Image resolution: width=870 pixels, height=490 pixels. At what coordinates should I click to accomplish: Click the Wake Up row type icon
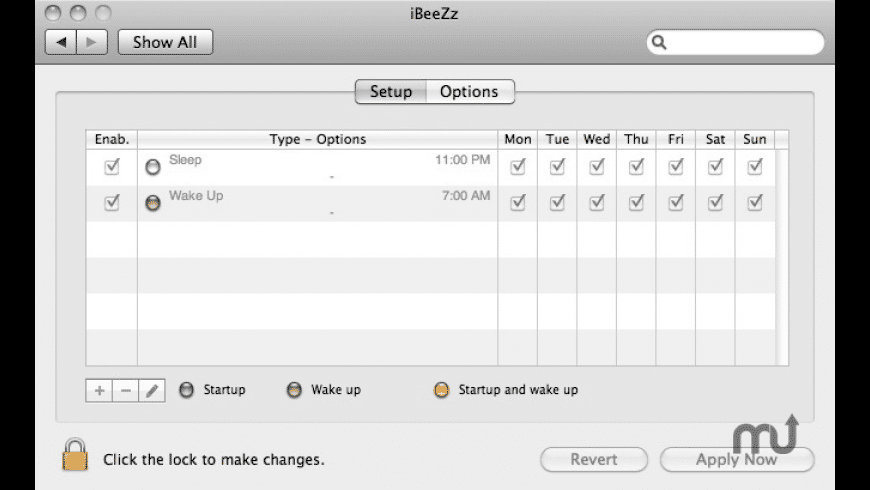pyautogui.click(x=153, y=202)
